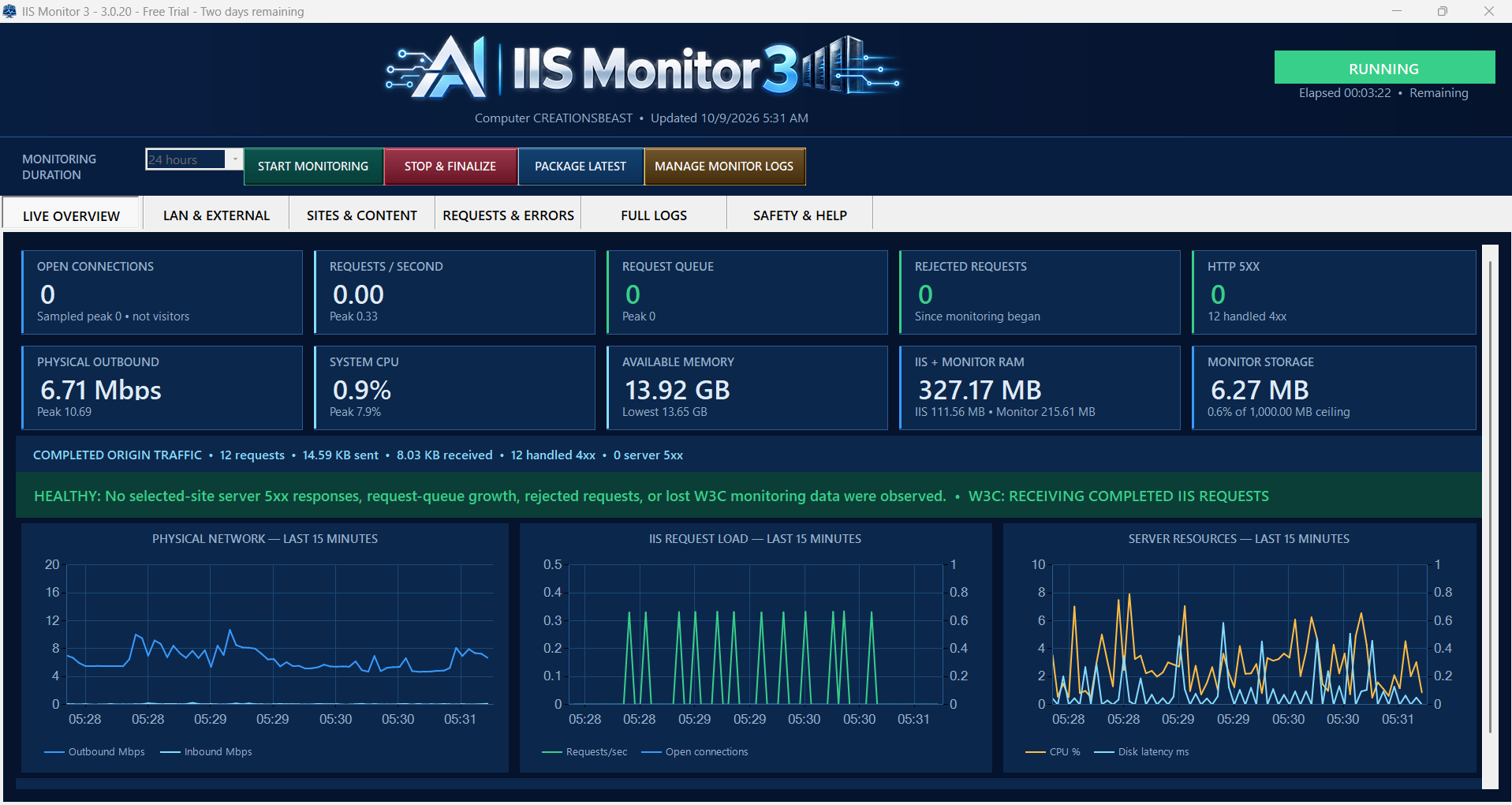
Task: Open the LAN & External tab
Action: tap(216, 215)
